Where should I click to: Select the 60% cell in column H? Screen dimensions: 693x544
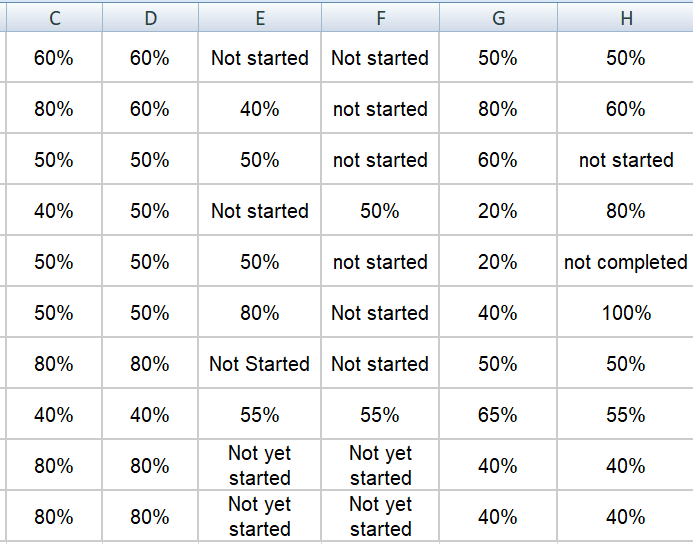625,109
